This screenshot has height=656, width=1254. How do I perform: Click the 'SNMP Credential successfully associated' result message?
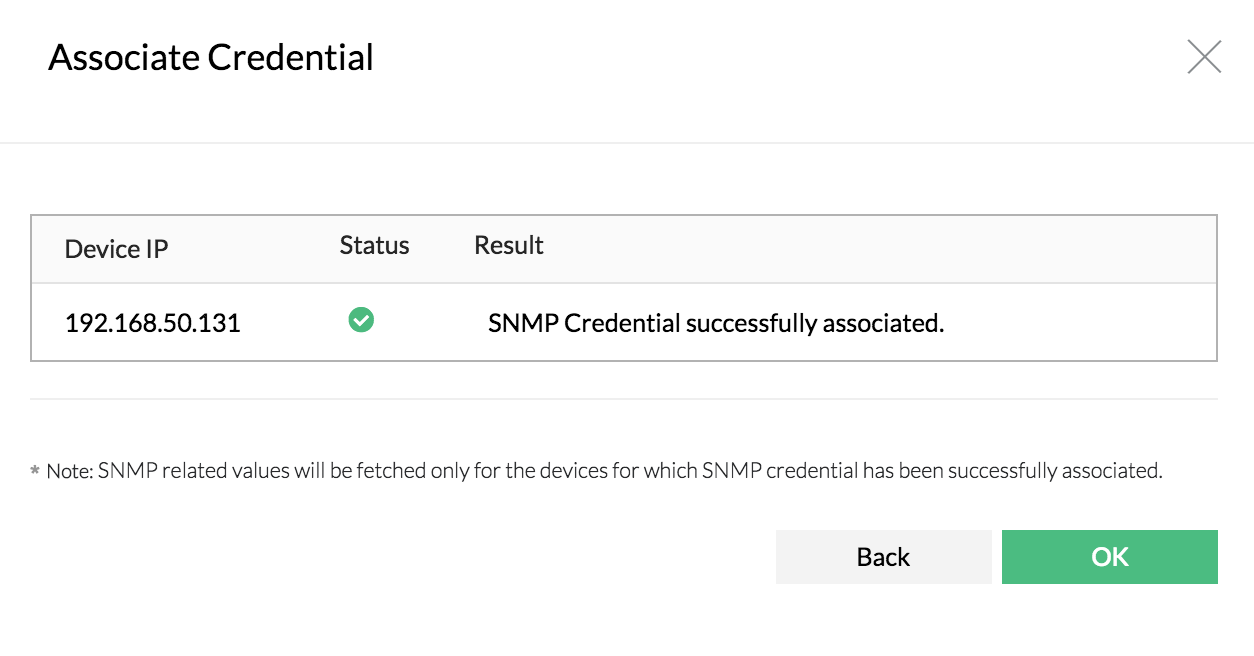[716, 323]
